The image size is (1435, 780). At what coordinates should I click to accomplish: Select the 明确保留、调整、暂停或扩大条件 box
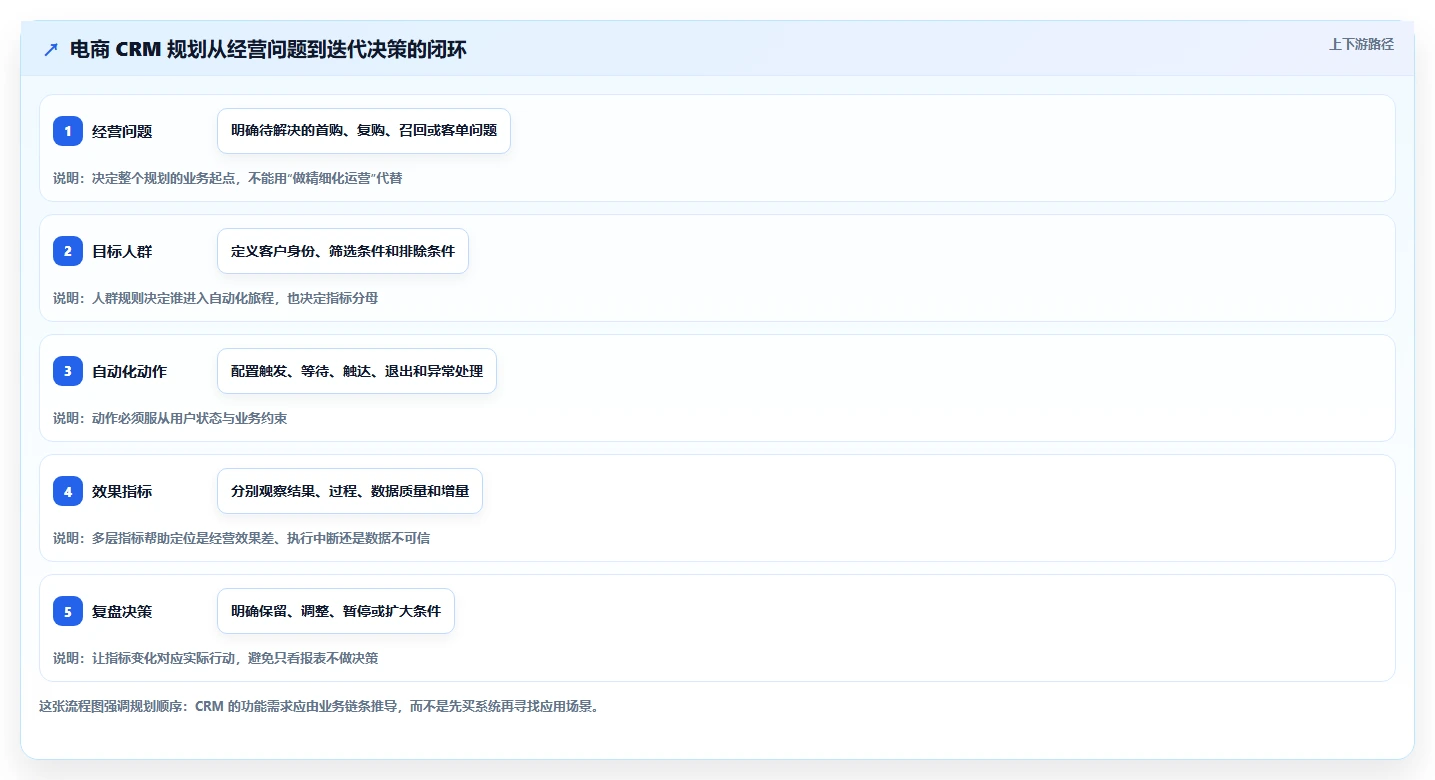pyautogui.click(x=336, y=611)
